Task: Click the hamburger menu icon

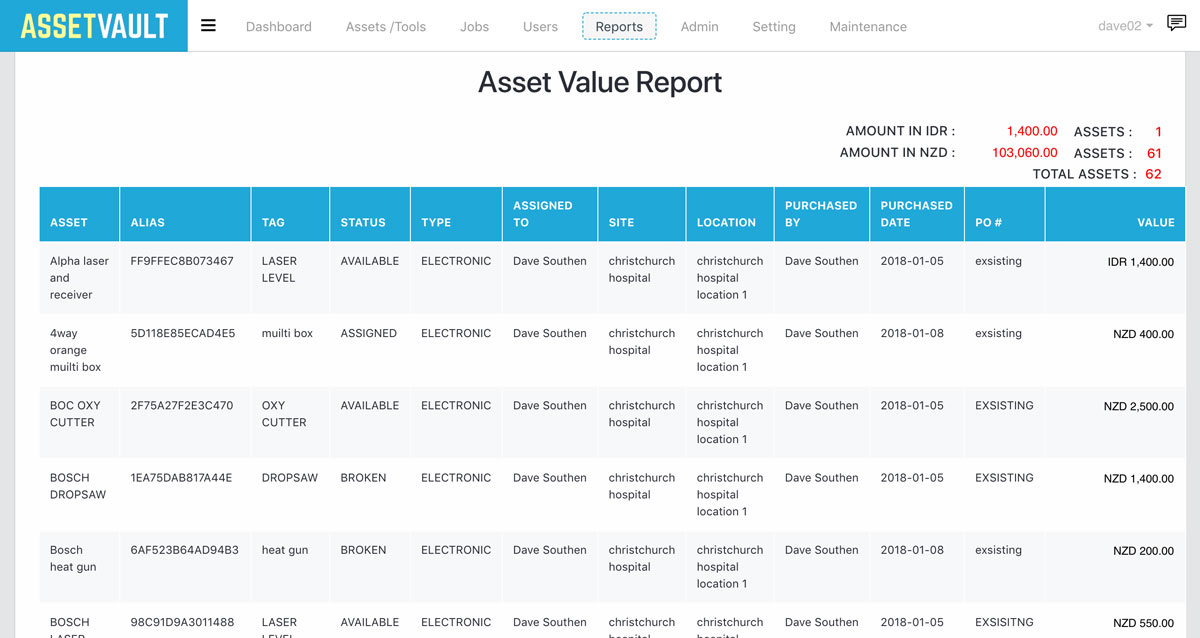Action: [x=208, y=26]
